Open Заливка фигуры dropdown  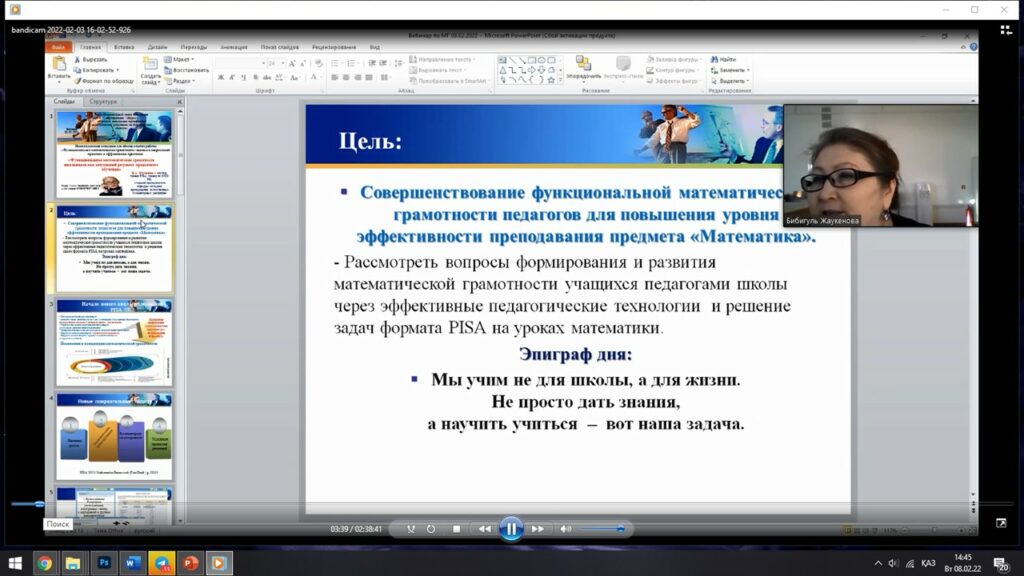click(x=675, y=59)
